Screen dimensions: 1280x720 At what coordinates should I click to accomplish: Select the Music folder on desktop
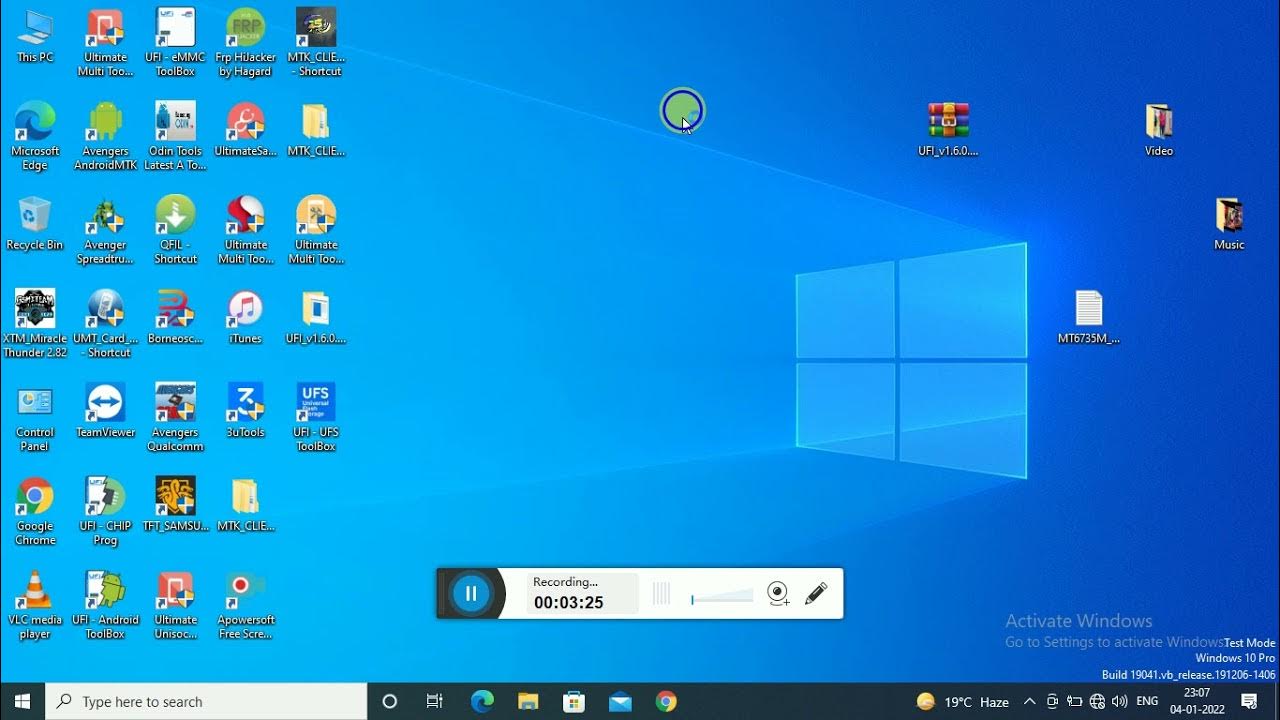tap(1229, 224)
